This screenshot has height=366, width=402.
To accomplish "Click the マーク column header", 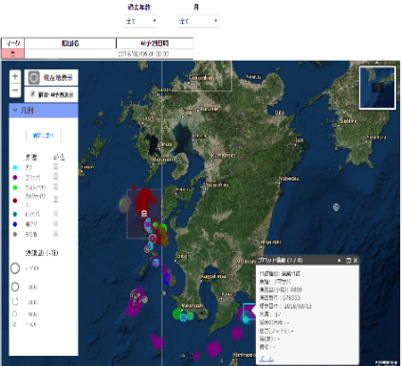I will coord(13,43).
